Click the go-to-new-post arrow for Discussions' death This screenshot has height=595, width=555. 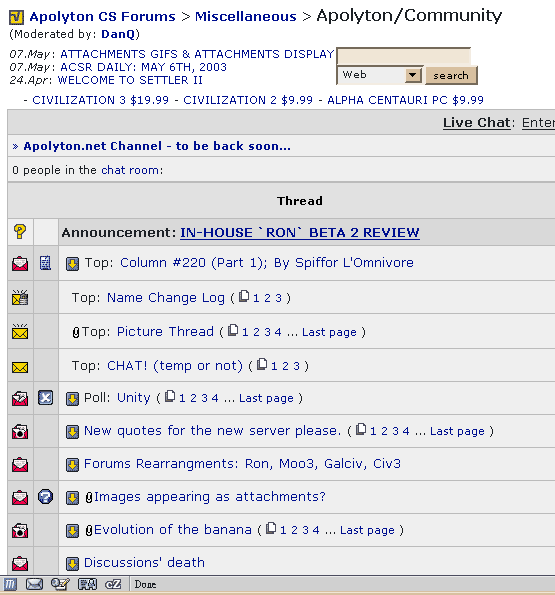[x=72, y=564]
